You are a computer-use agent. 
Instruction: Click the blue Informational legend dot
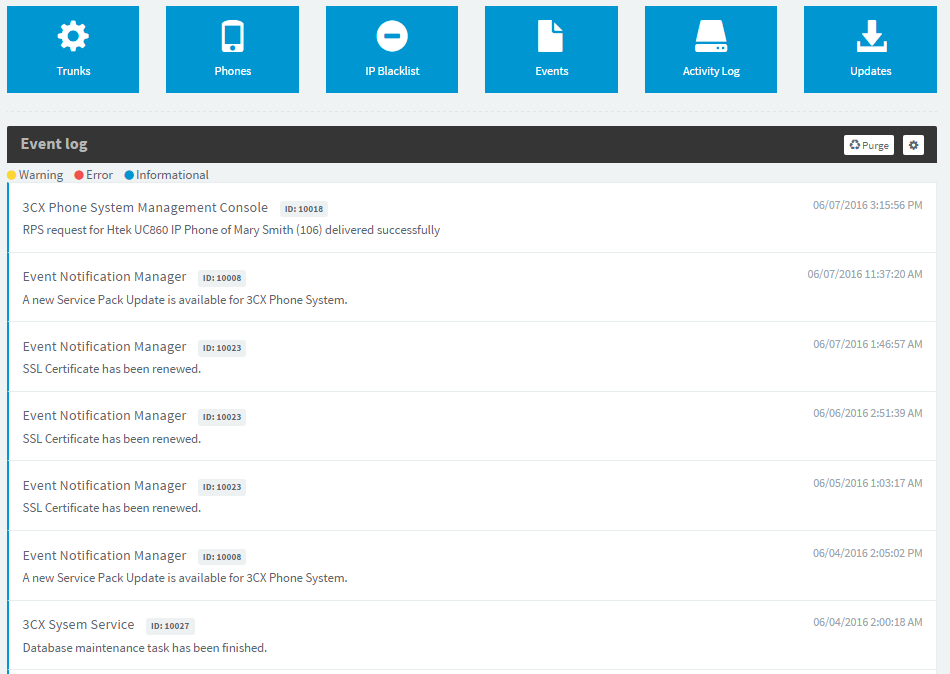[x=129, y=175]
